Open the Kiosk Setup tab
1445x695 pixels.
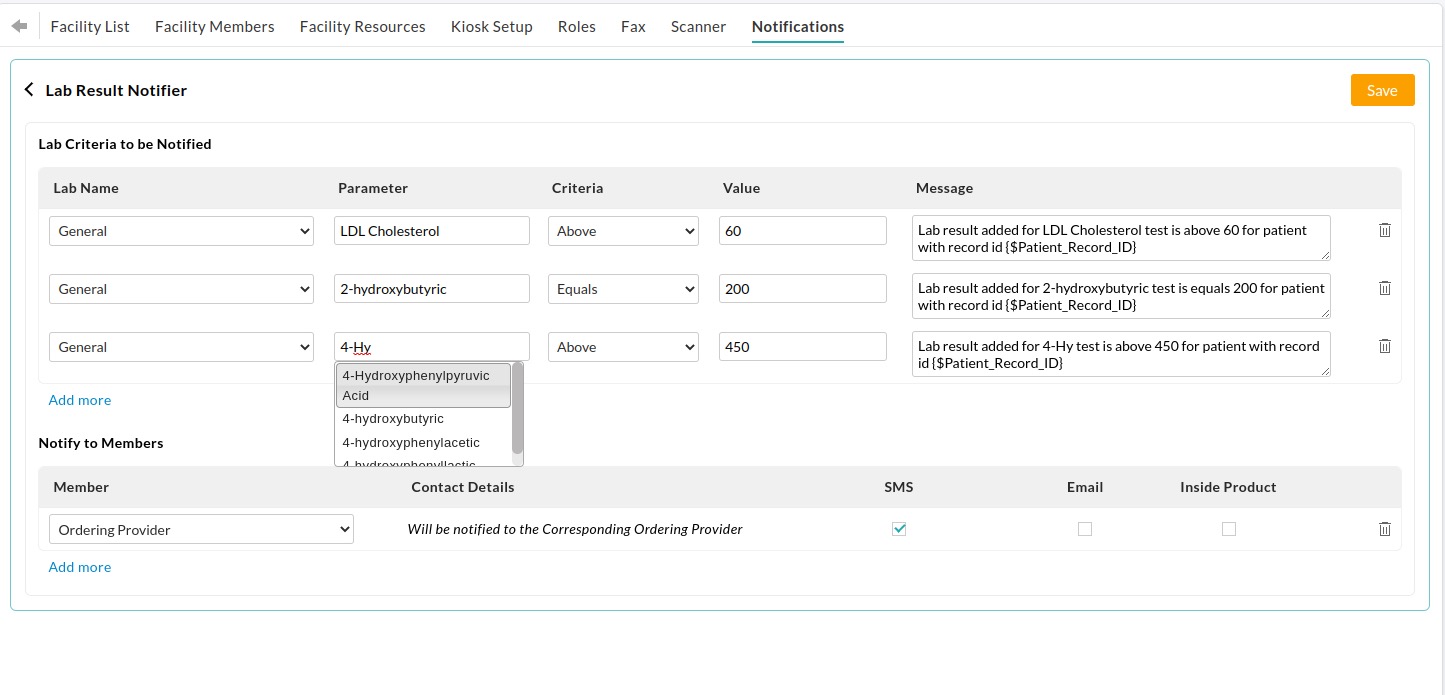tap(491, 26)
